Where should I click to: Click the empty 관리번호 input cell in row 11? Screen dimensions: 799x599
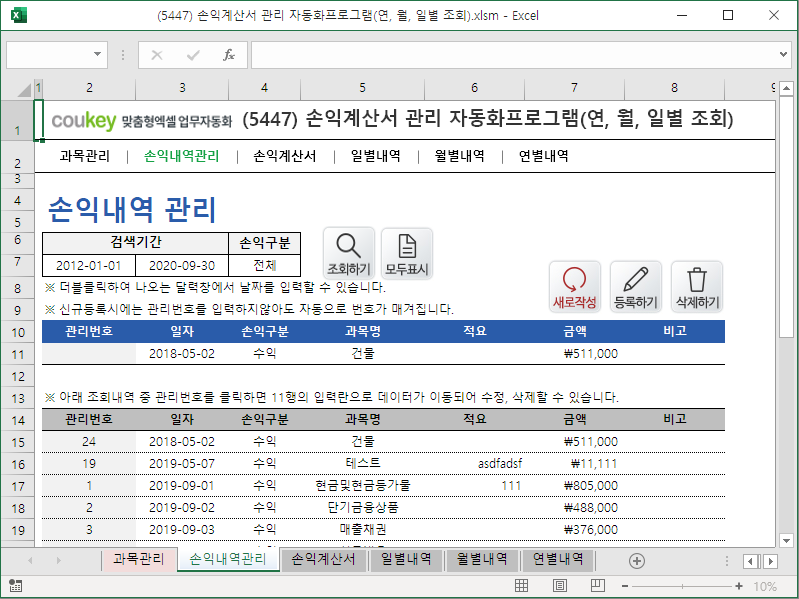coord(89,353)
